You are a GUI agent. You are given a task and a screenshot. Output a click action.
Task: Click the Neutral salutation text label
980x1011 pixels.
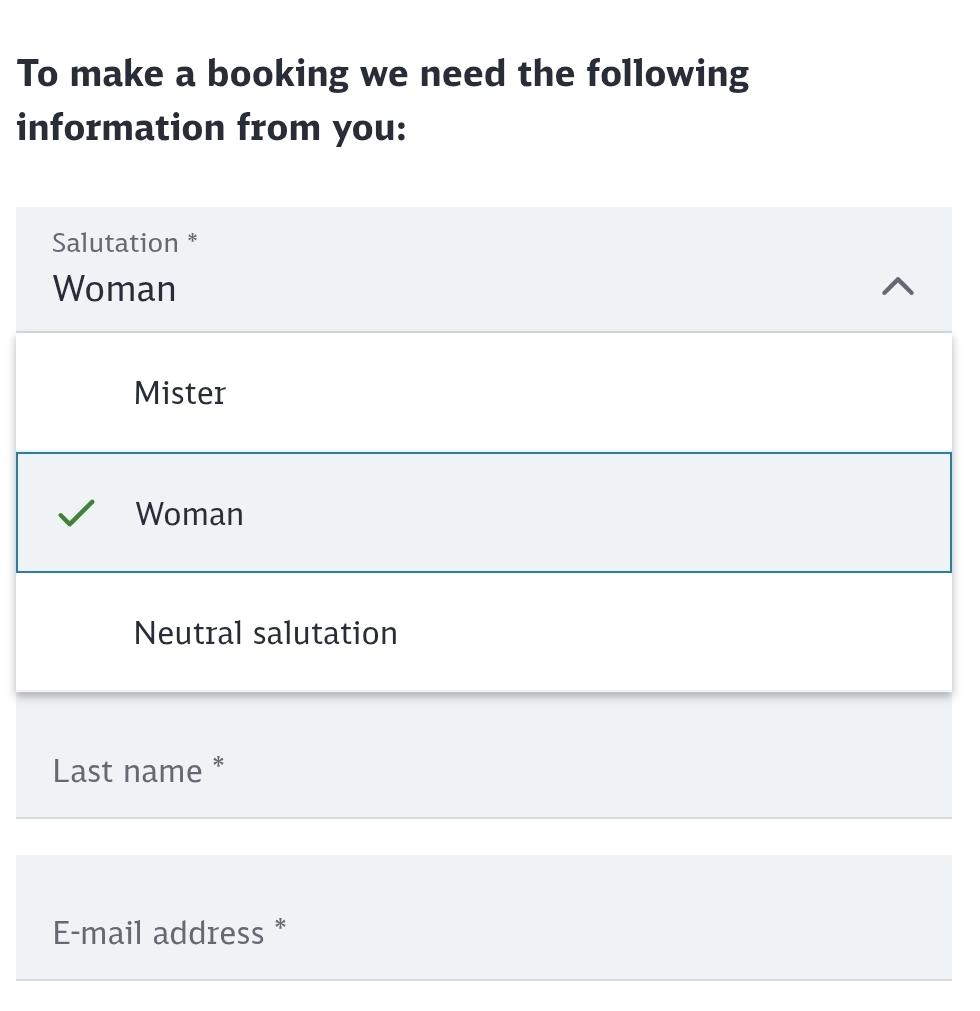(x=266, y=633)
